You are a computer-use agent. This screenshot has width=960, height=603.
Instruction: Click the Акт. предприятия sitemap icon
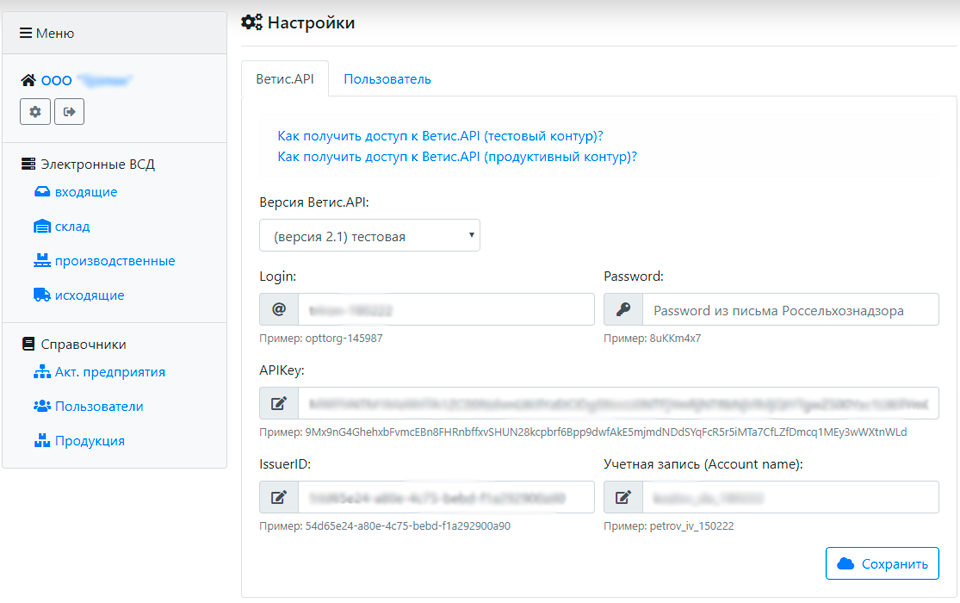[42, 372]
